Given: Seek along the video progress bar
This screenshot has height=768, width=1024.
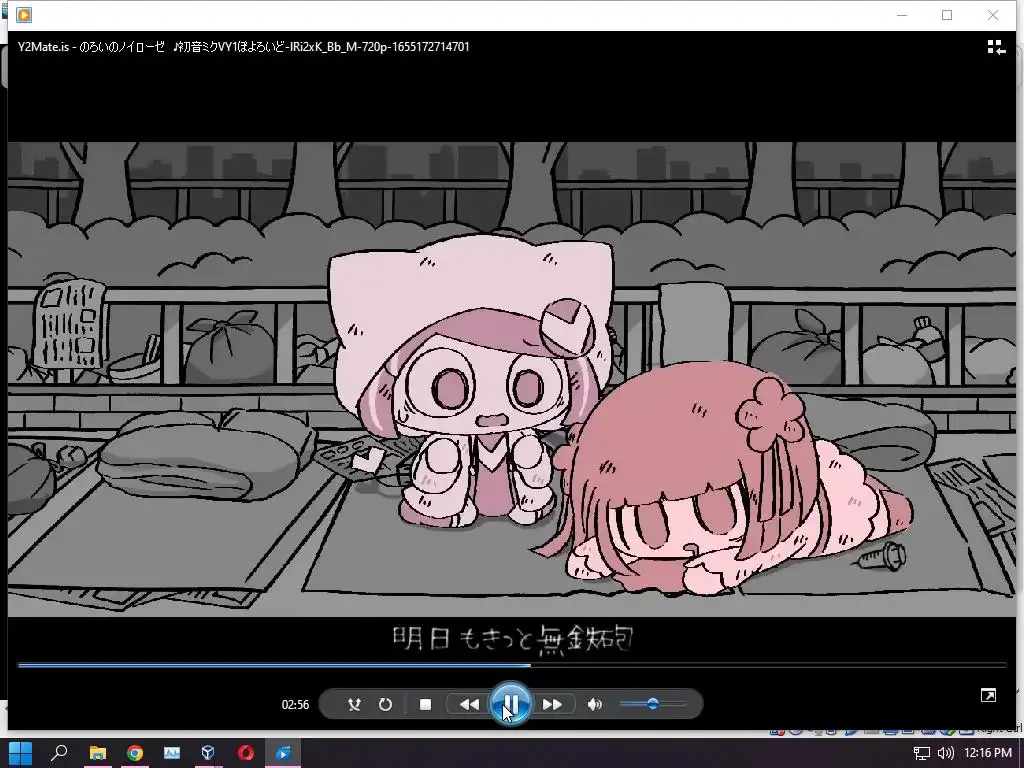Looking at the screenshot, I should [x=512, y=665].
